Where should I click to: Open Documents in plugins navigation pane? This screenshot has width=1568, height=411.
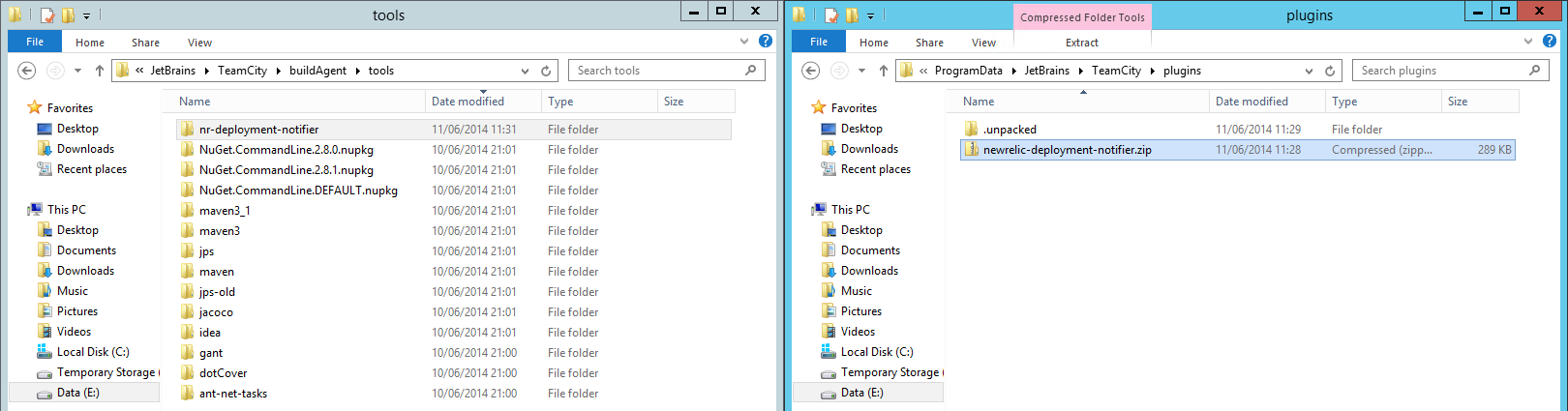click(x=870, y=250)
